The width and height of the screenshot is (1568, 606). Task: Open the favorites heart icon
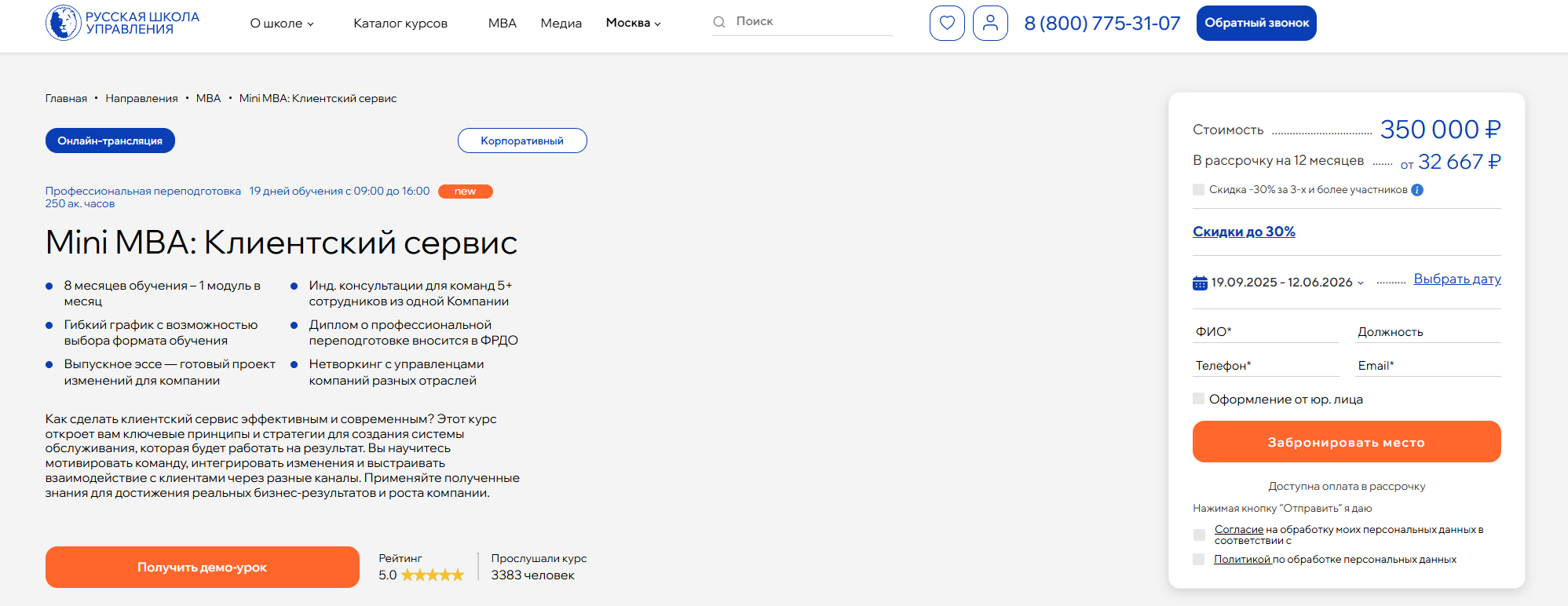947,23
